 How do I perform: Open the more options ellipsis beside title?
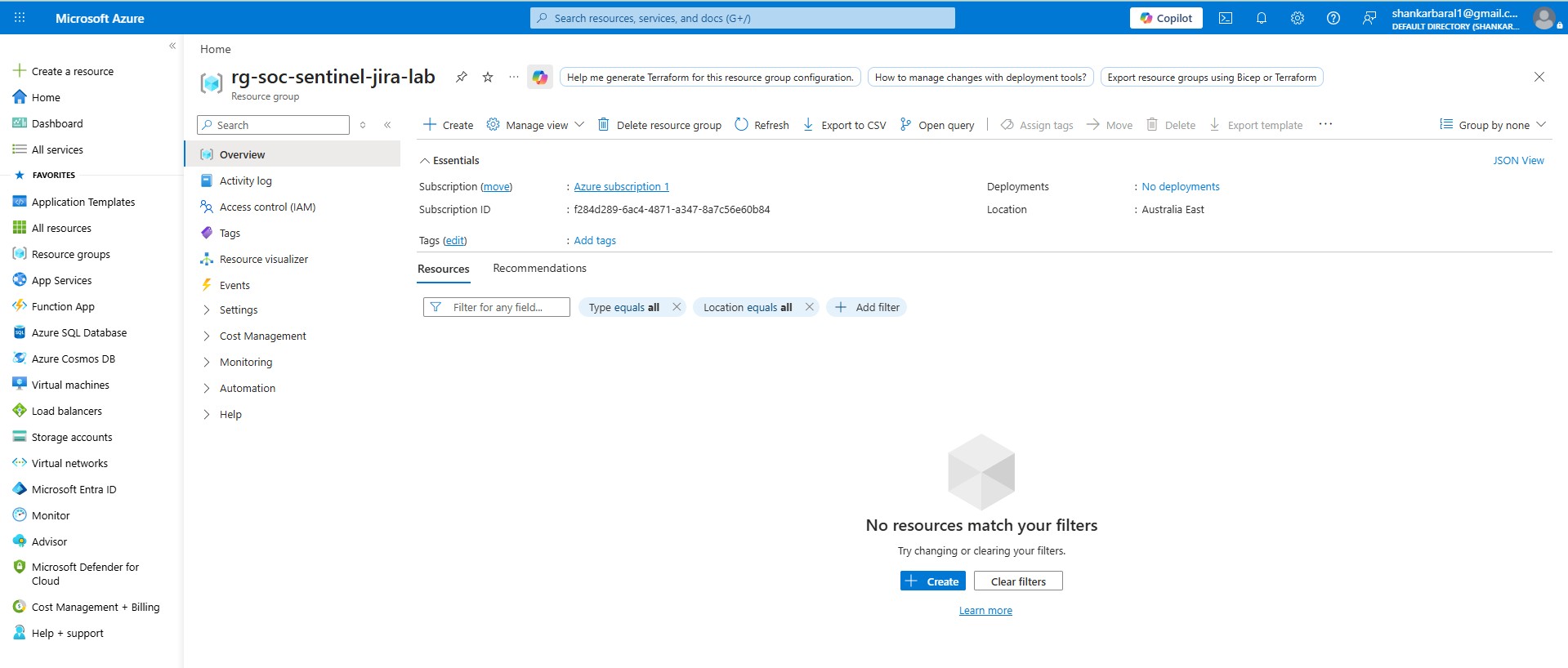(514, 77)
